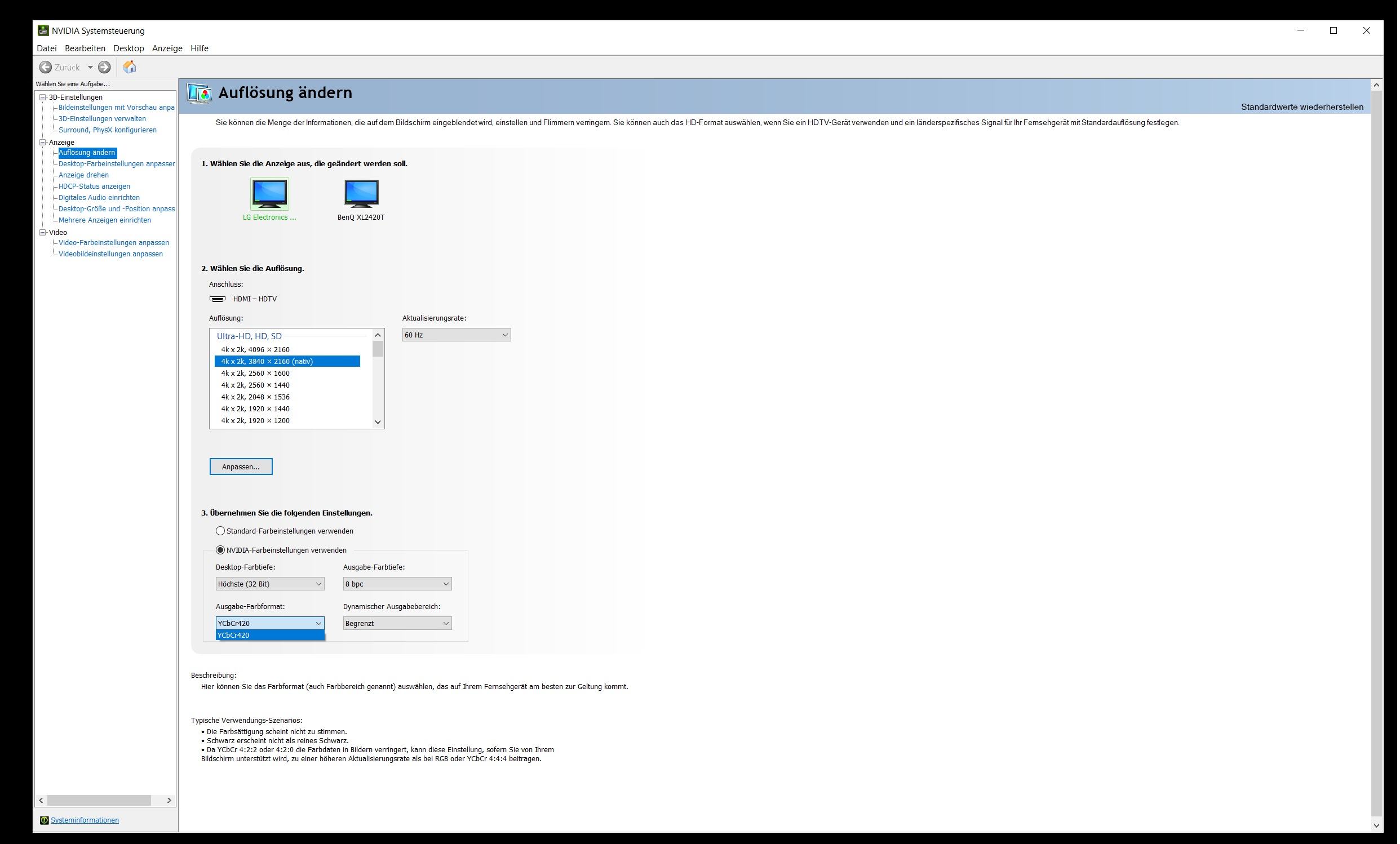Click the Ultra-HD, HD, SD group header
Image resolution: width=1400 pixels, height=844 pixels.
click(x=250, y=336)
